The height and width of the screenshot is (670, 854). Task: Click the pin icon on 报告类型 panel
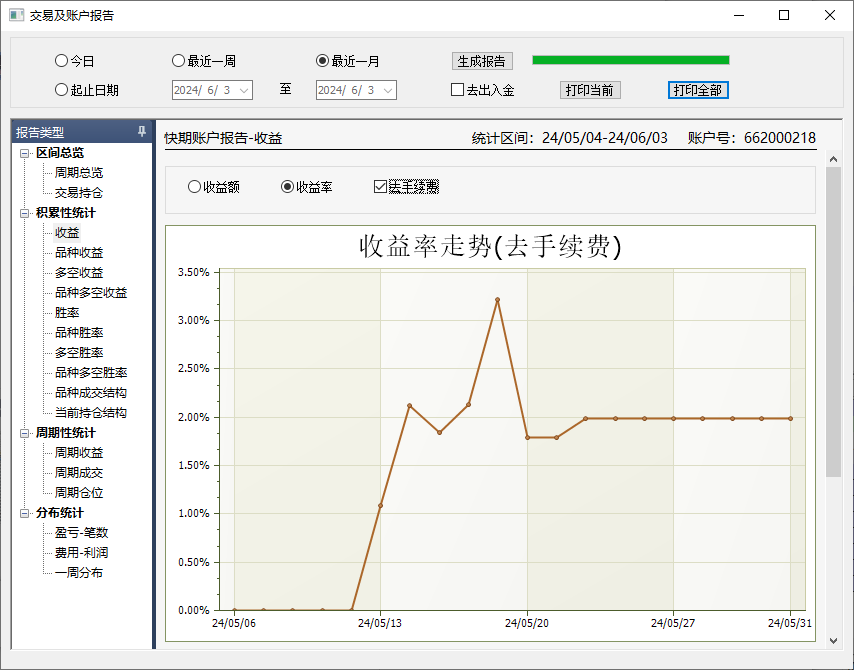(x=142, y=132)
